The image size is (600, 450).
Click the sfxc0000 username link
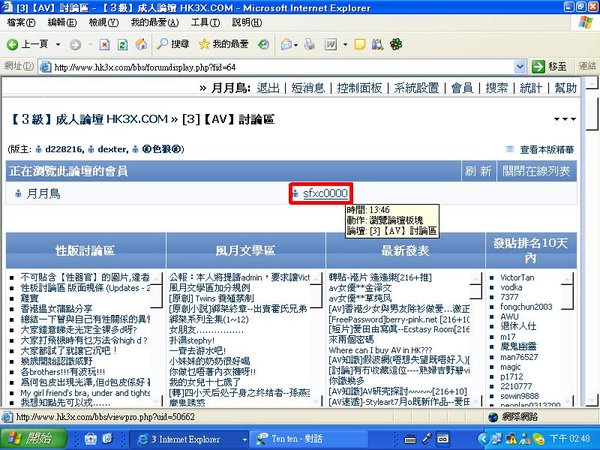click(325, 193)
